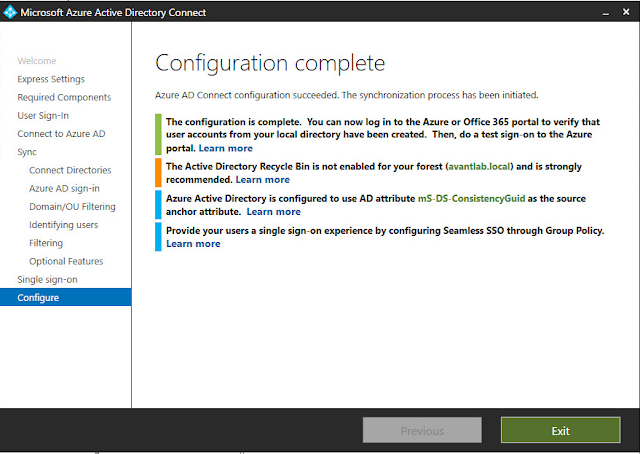Open Learn more link about source anchor attribute
Viewport: 640px width, 454px height.
click(273, 211)
